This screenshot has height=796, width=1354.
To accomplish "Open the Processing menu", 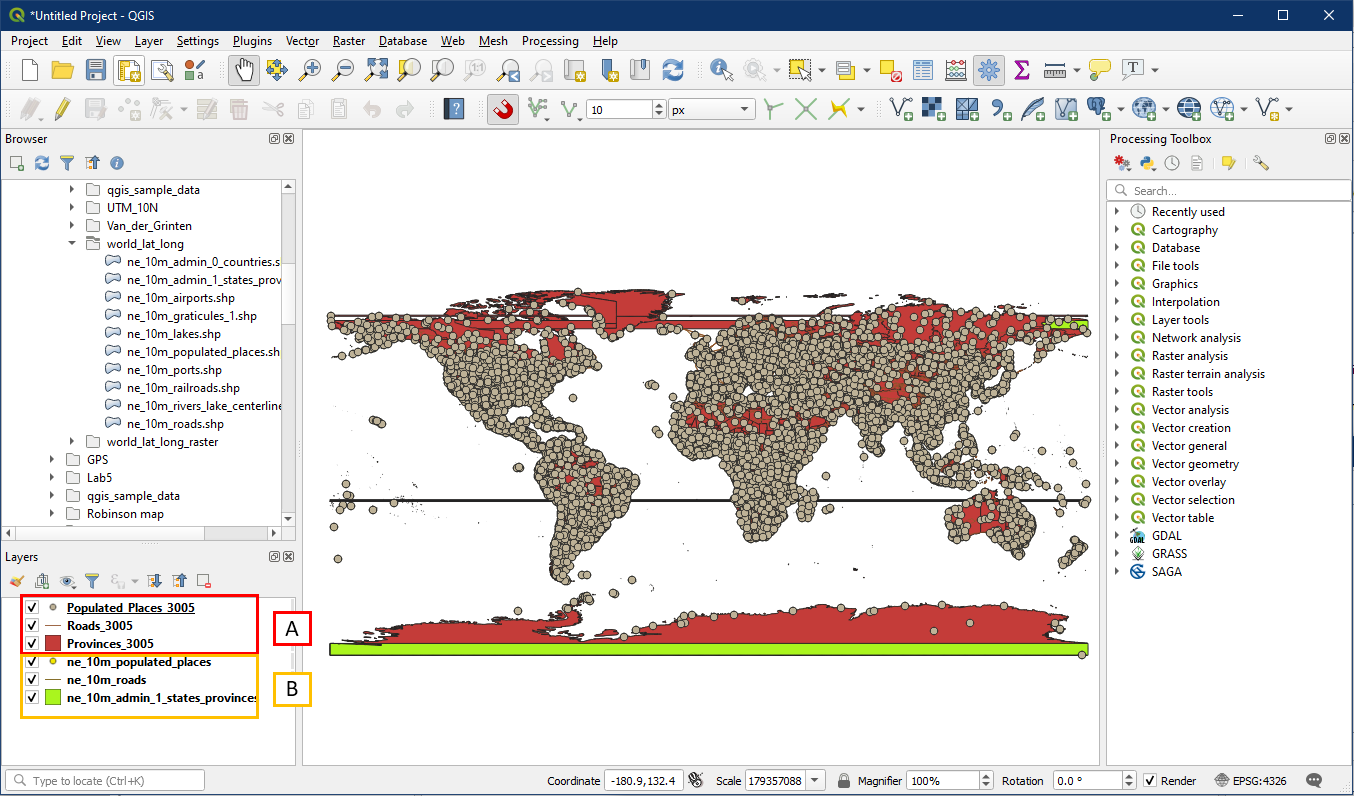I will 550,41.
